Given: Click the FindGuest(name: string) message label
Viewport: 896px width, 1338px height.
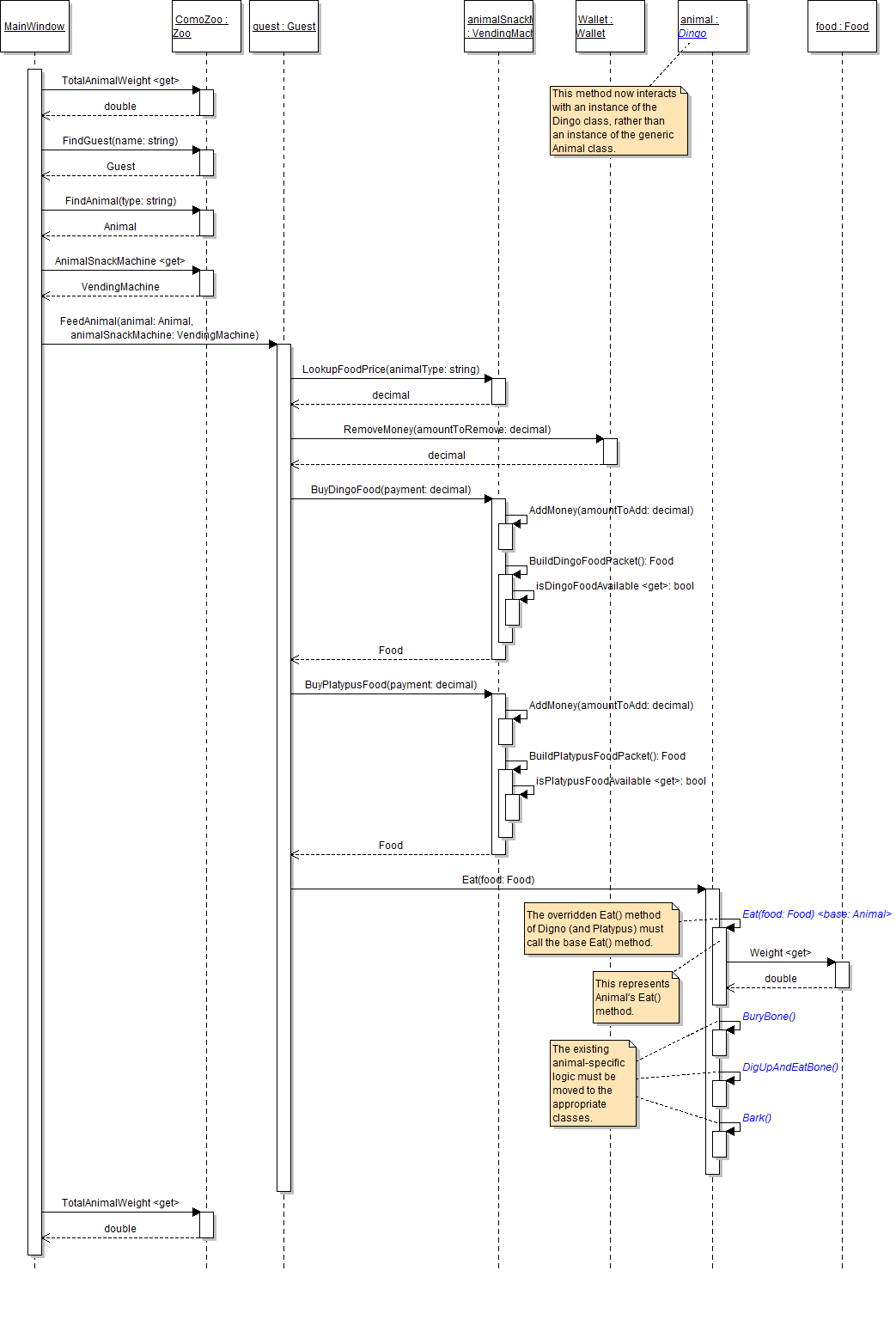Looking at the screenshot, I should [x=120, y=141].
